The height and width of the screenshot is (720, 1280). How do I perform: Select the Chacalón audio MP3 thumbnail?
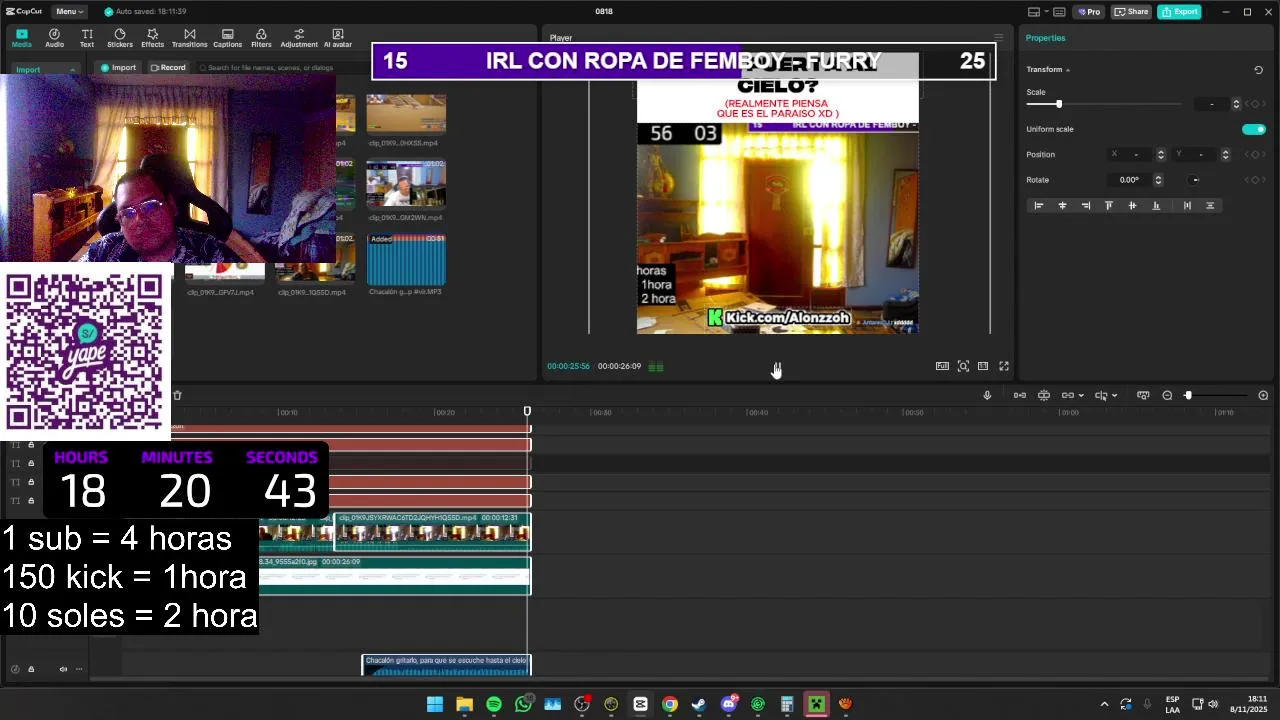406,260
